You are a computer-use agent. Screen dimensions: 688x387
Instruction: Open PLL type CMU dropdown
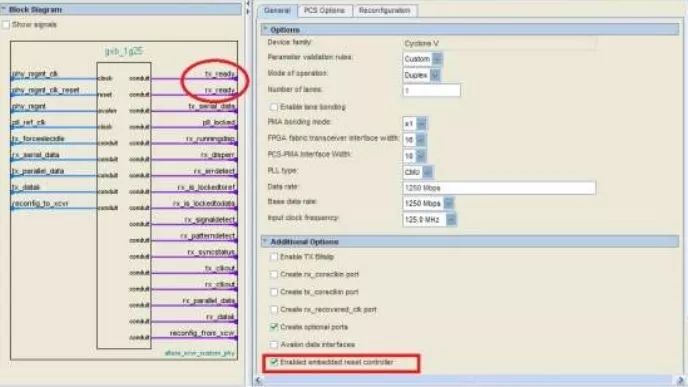427,172
